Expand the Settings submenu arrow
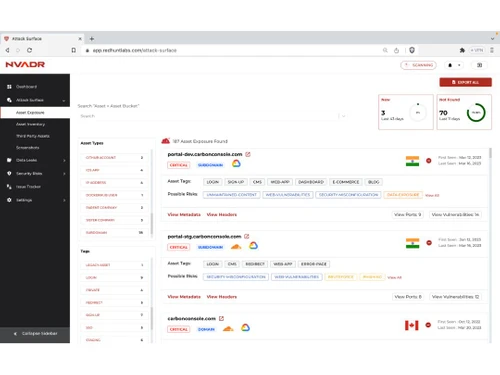Image resolution: width=500 pixels, height=375 pixels. (64, 200)
